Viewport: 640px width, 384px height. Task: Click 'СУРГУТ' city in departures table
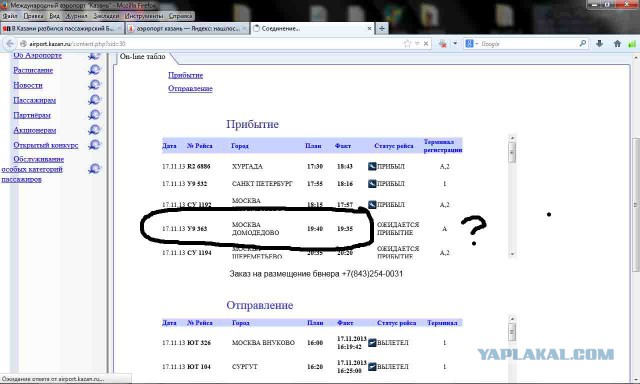tap(245, 367)
